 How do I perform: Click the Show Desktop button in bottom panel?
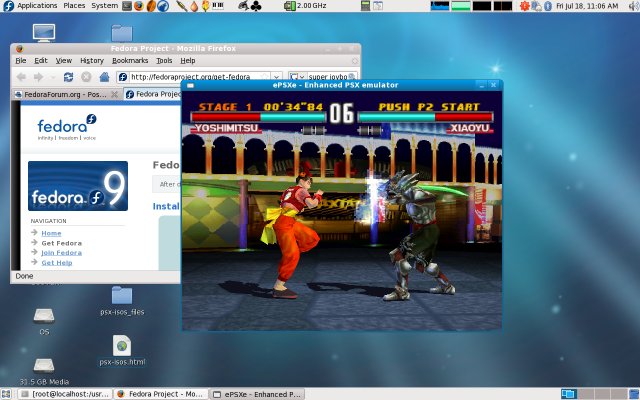tap(6, 394)
